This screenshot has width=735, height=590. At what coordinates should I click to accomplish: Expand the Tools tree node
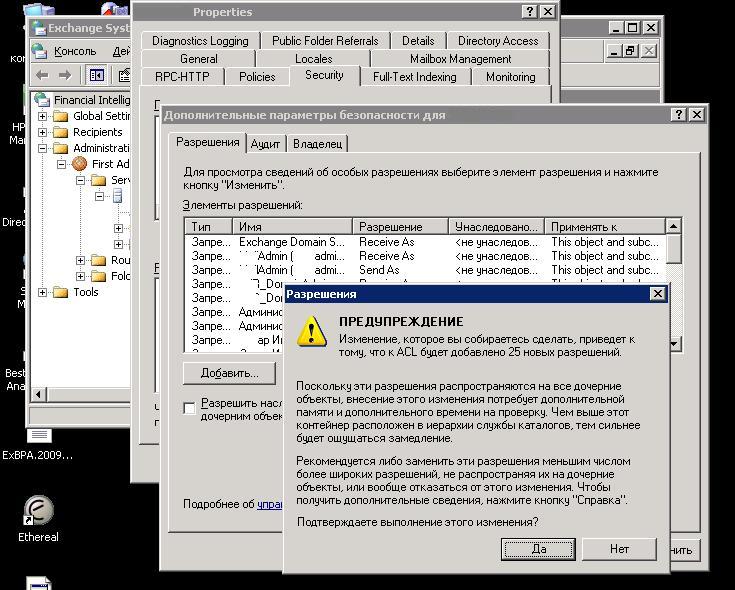point(43,292)
